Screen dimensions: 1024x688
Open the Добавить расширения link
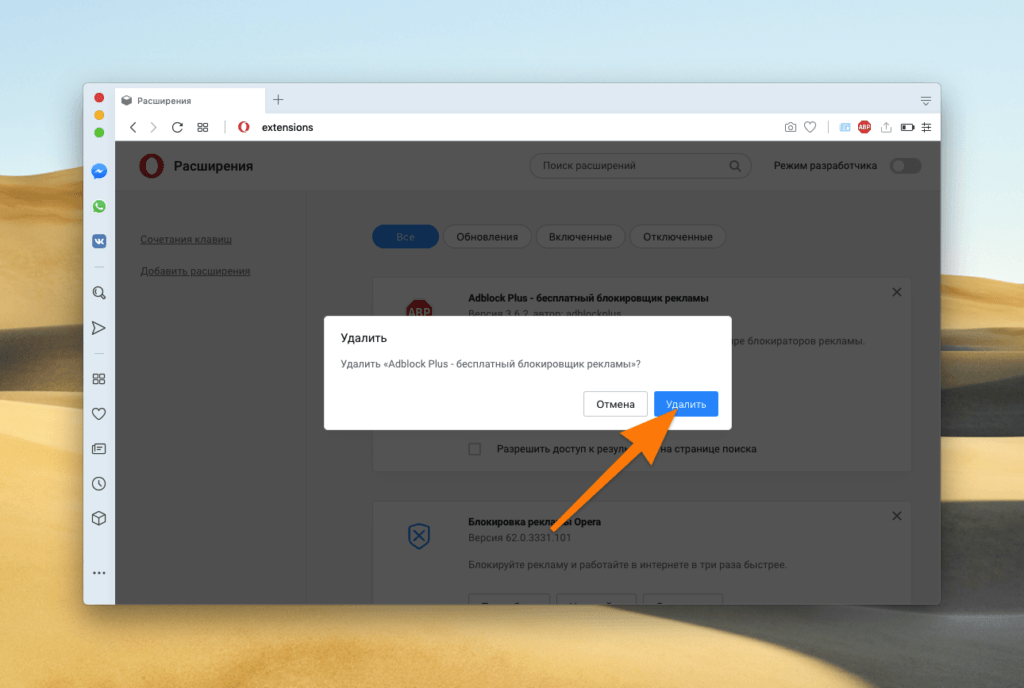(x=195, y=271)
